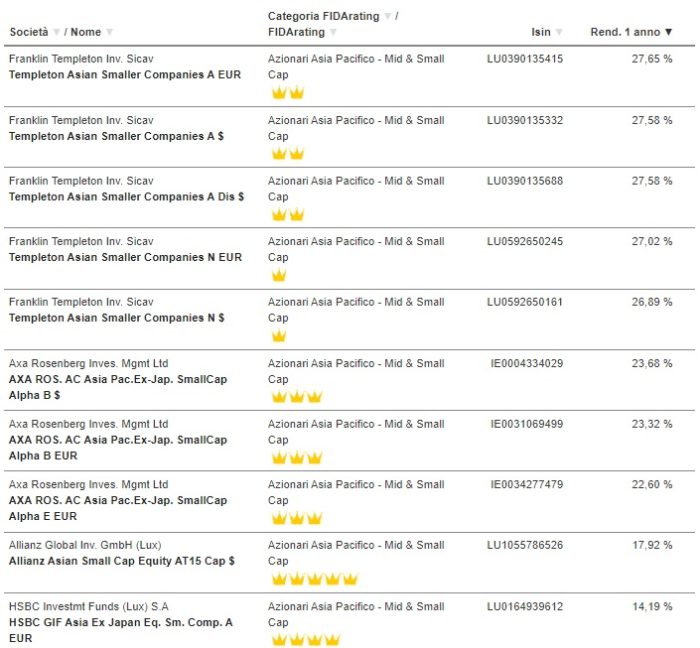Click four-crown rating of HSBC GIF Asia fund

point(306,640)
